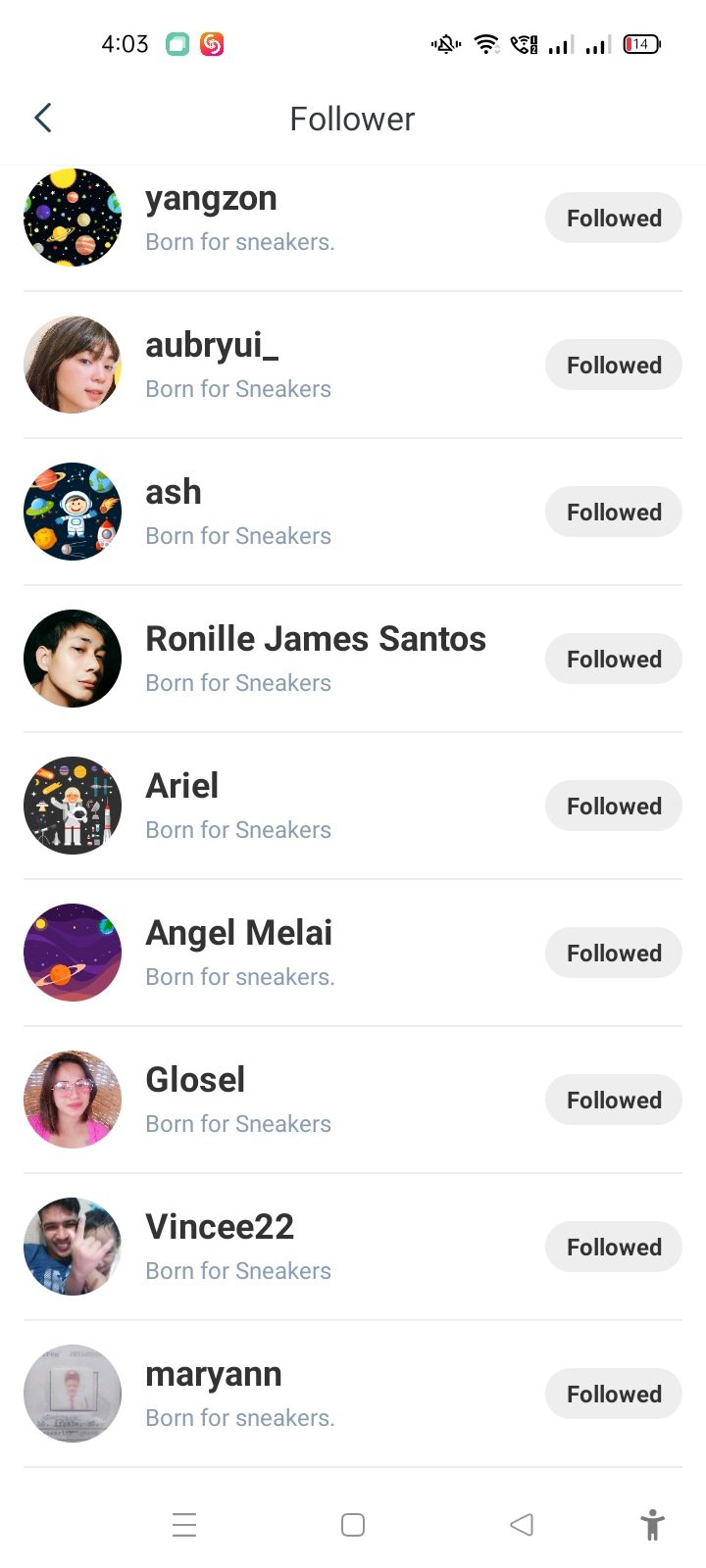Tap the back arrow in the header
Image resolution: width=706 pixels, height=1568 pixels.
tap(43, 119)
